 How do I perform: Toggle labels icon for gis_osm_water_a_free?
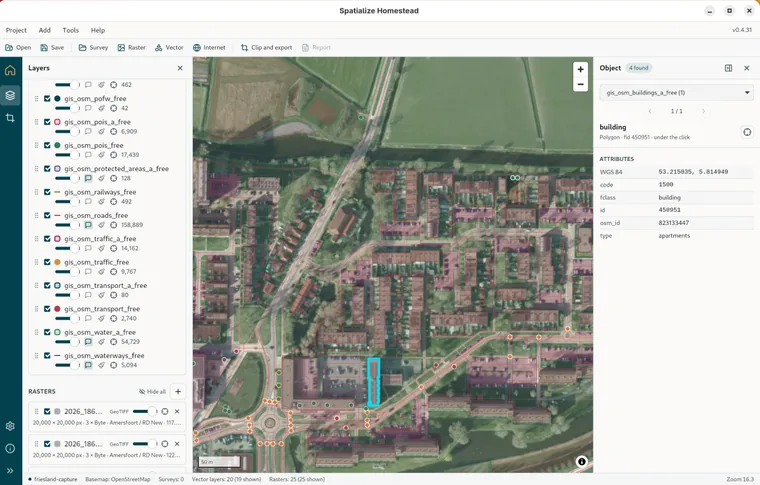pyautogui.click(x=88, y=342)
